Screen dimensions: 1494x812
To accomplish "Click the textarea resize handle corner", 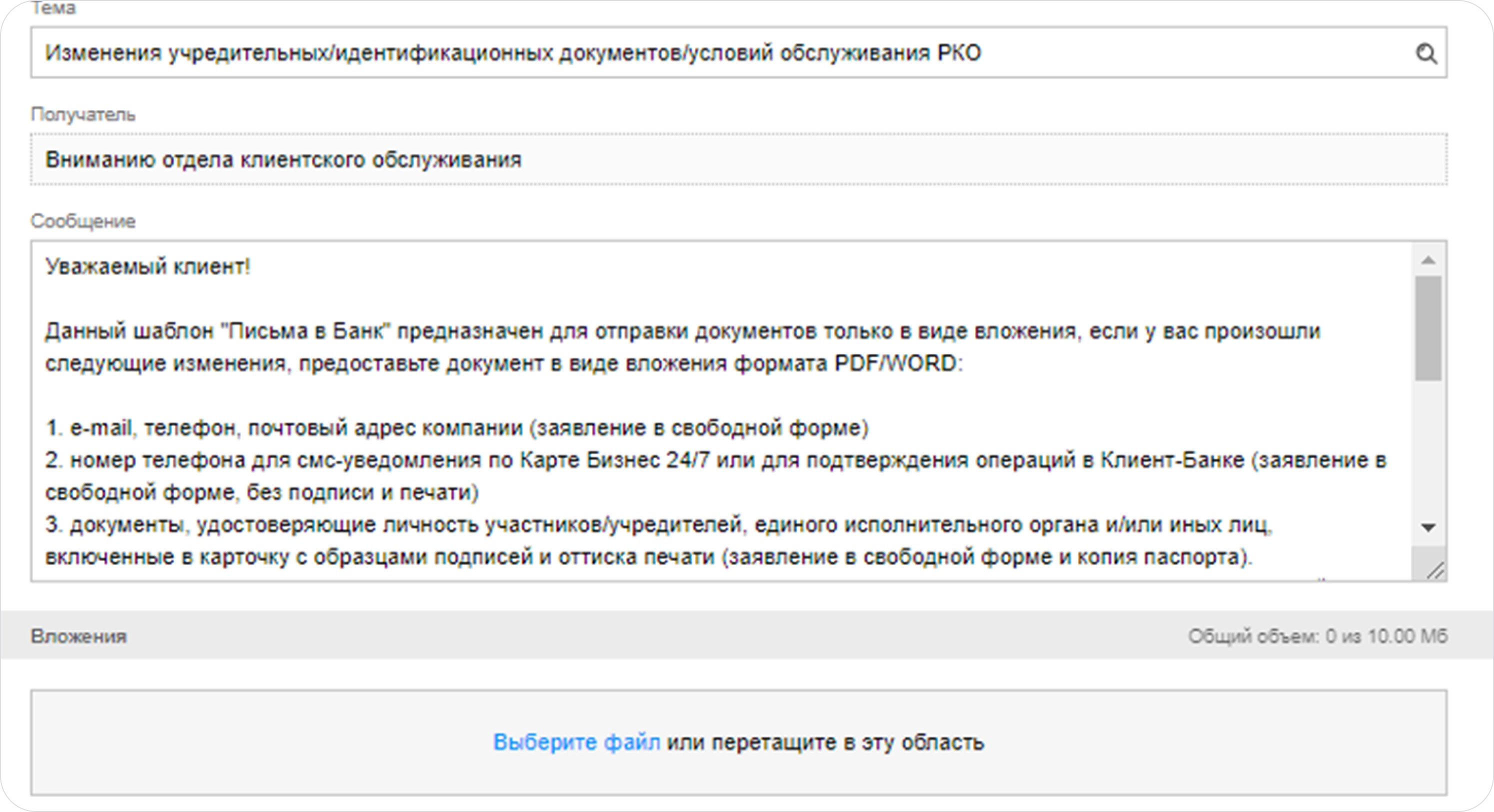I will pyautogui.click(x=1435, y=570).
